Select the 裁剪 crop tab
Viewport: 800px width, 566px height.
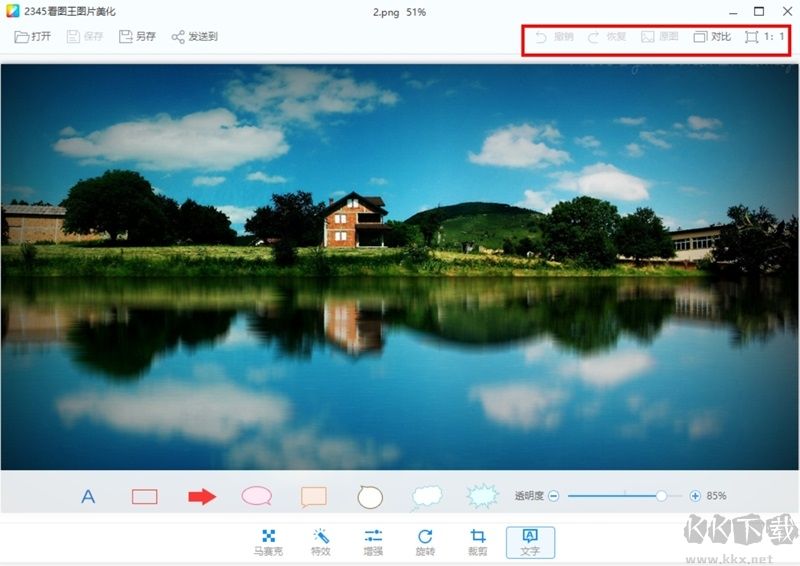(x=478, y=542)
